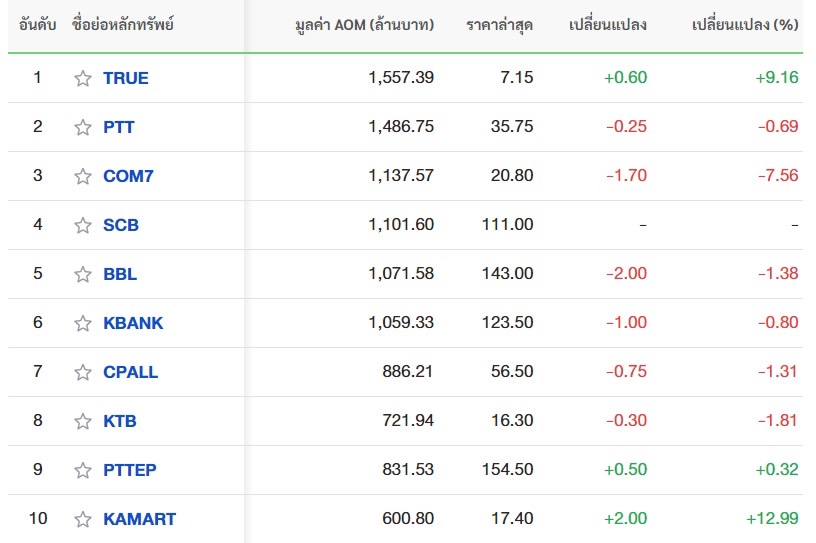Mark CPALL as favorite with star
The width and height of the screenshot is (816, 543).
(x=83, y=372)
